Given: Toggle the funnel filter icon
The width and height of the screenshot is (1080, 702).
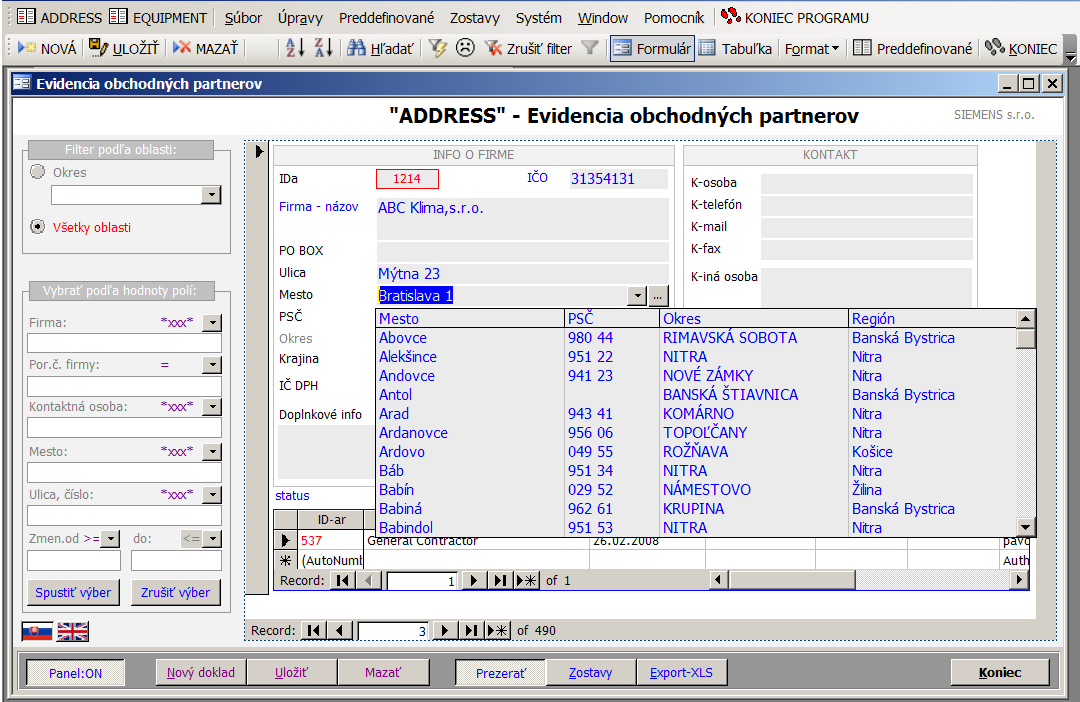Looking at the screenshot, I should 590,48.
